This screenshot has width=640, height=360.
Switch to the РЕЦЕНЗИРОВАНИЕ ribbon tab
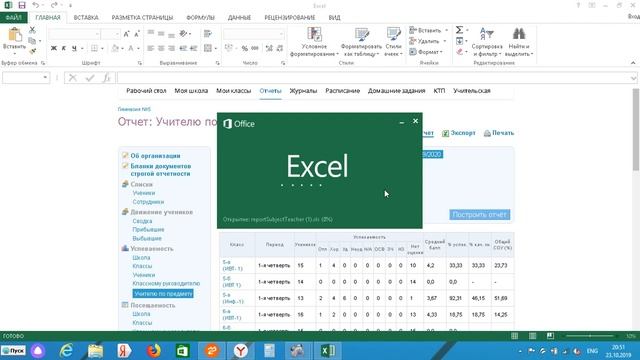(290, 18)
